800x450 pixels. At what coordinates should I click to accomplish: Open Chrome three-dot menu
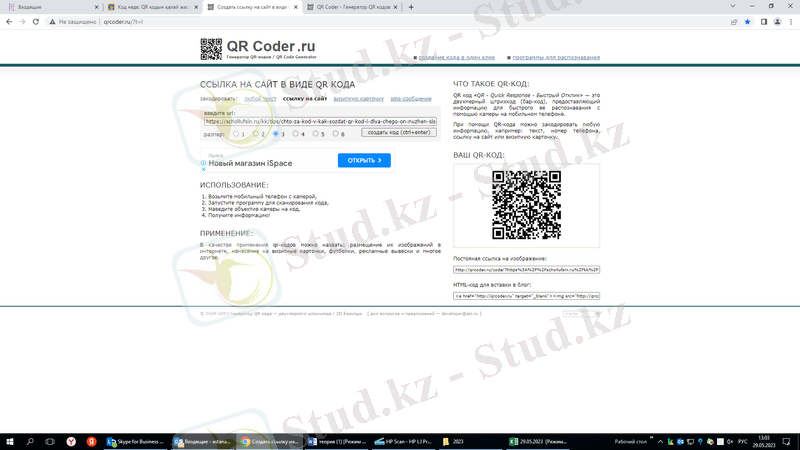pyautogui.click(x=791, y=22)
